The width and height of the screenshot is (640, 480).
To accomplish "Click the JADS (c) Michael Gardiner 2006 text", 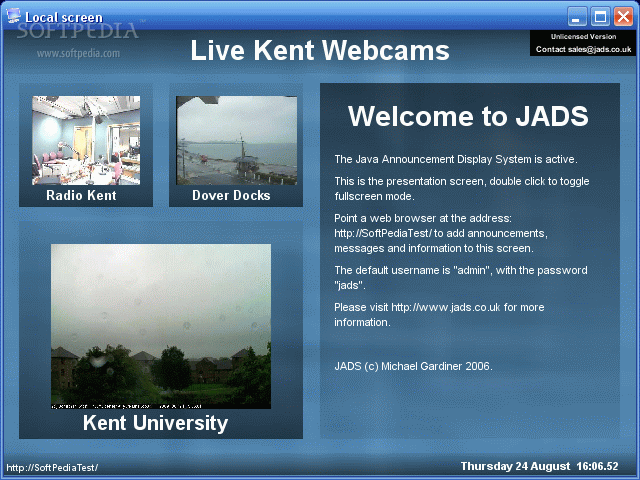I will tap(413, 366).
